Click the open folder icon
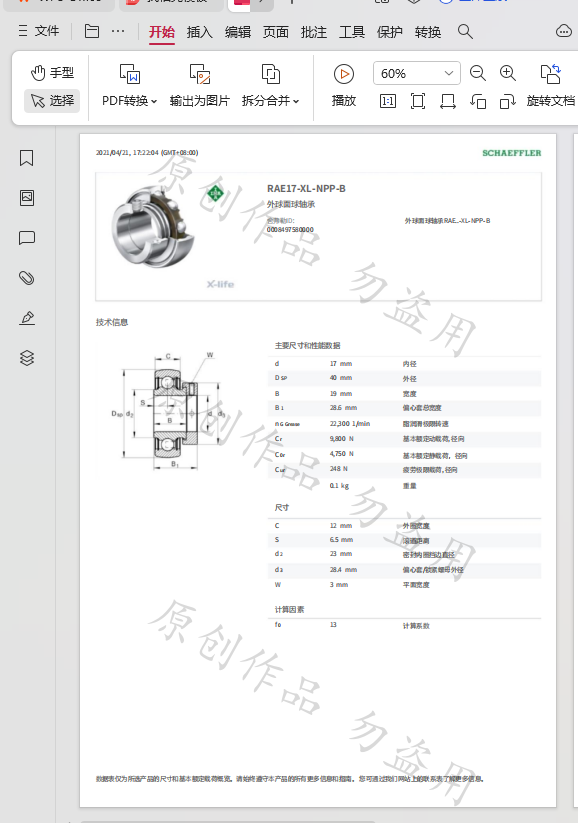 click(92, 31)
